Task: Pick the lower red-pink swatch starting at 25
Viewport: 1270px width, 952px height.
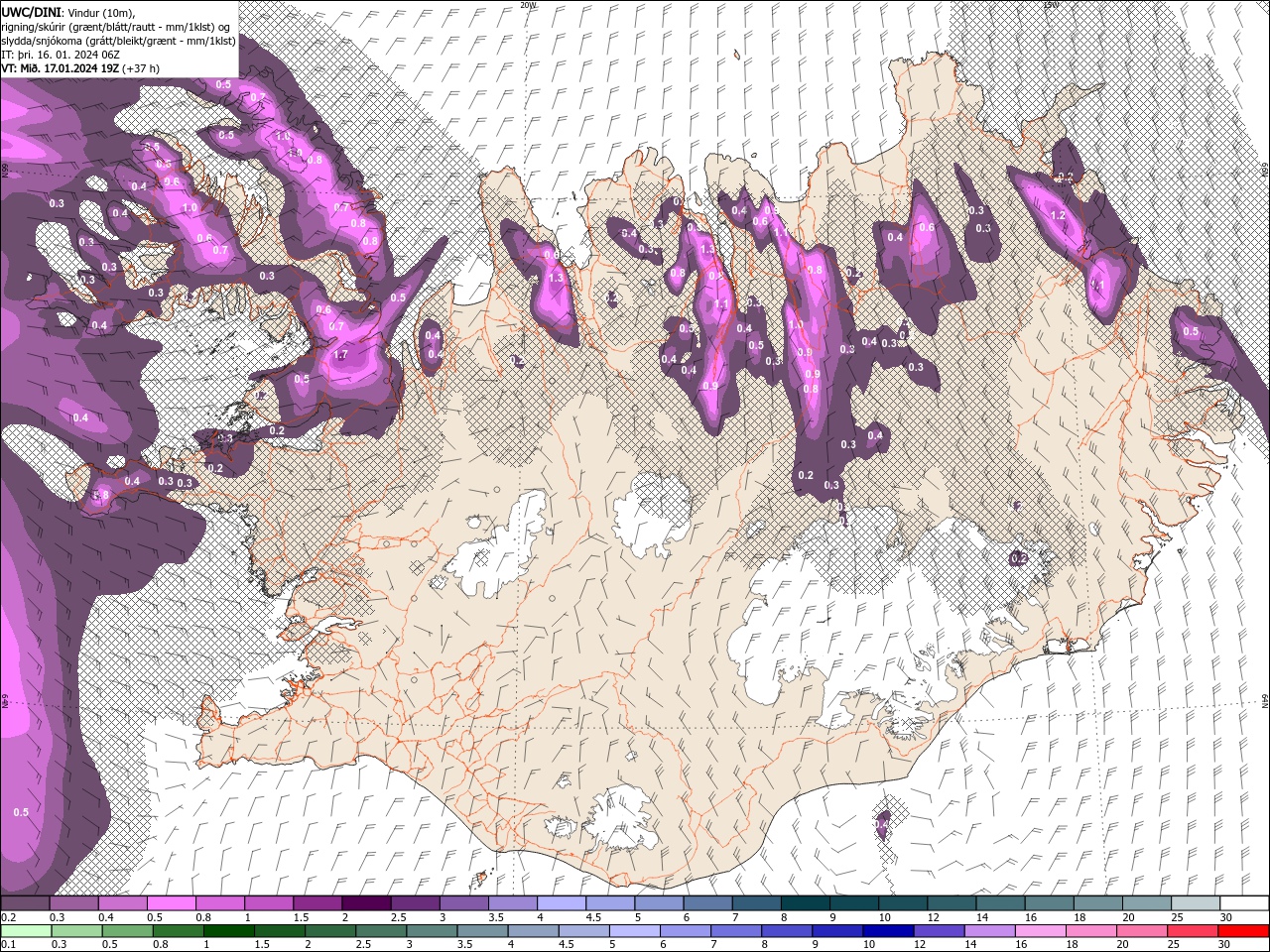Action: [x=1192, y=930]
